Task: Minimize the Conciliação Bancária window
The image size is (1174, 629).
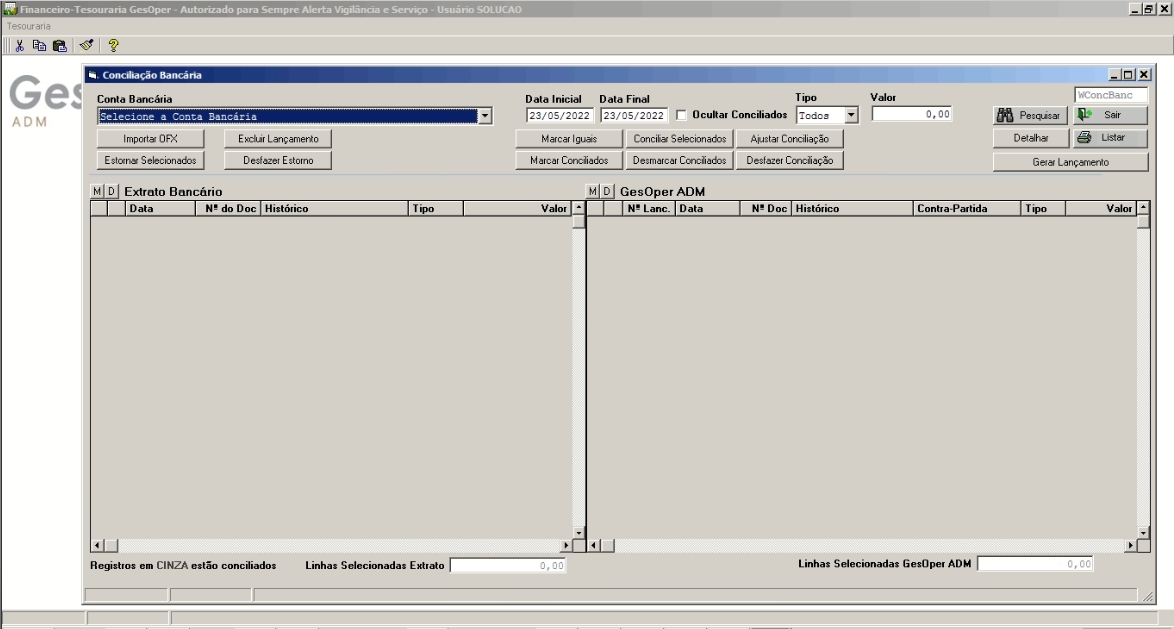Action: point(1115,75)
